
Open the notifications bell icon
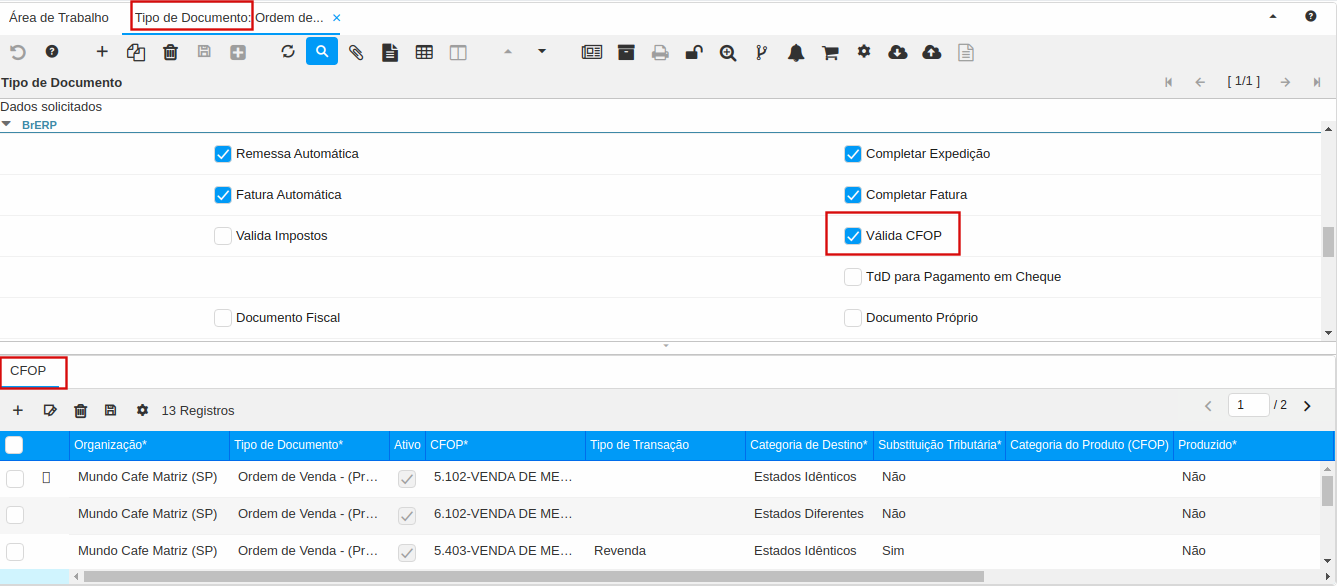point(796,52)
